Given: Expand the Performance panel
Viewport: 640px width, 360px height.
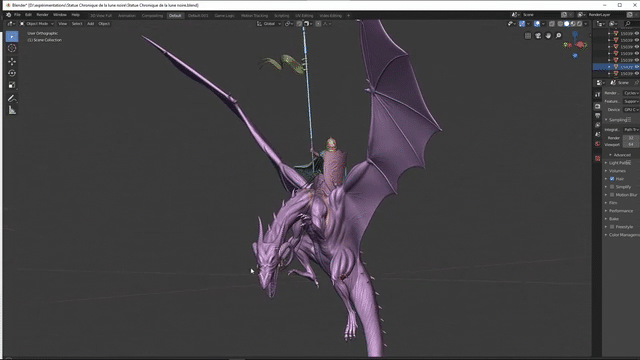Looking at the screenshot, I should coord(619,211).
